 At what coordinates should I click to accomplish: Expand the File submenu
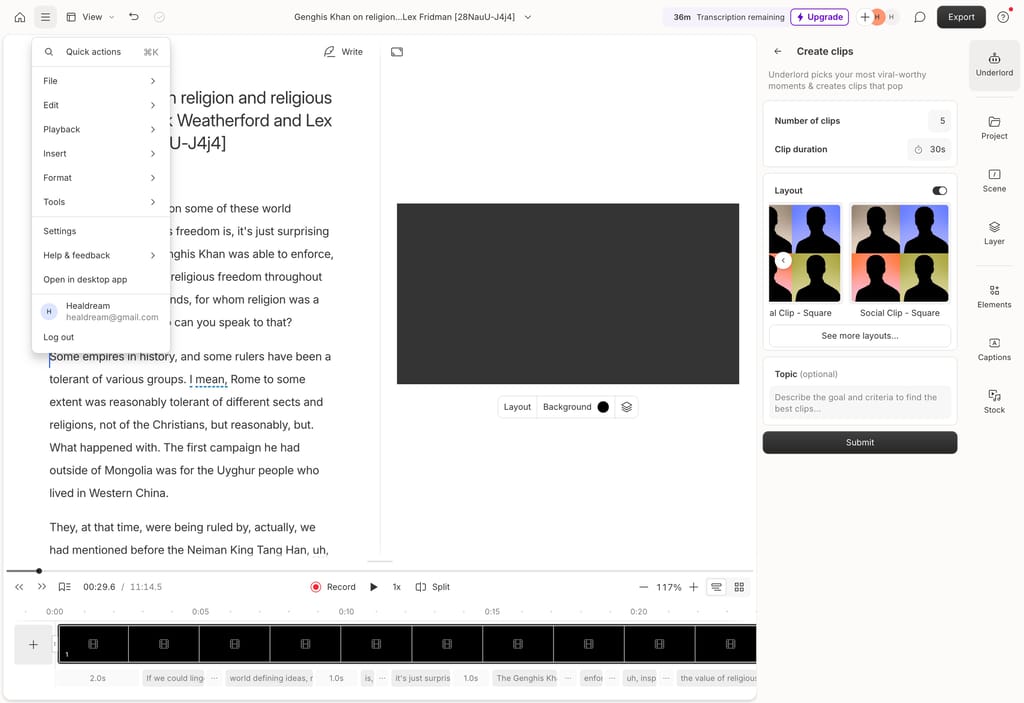coord(100,81)
